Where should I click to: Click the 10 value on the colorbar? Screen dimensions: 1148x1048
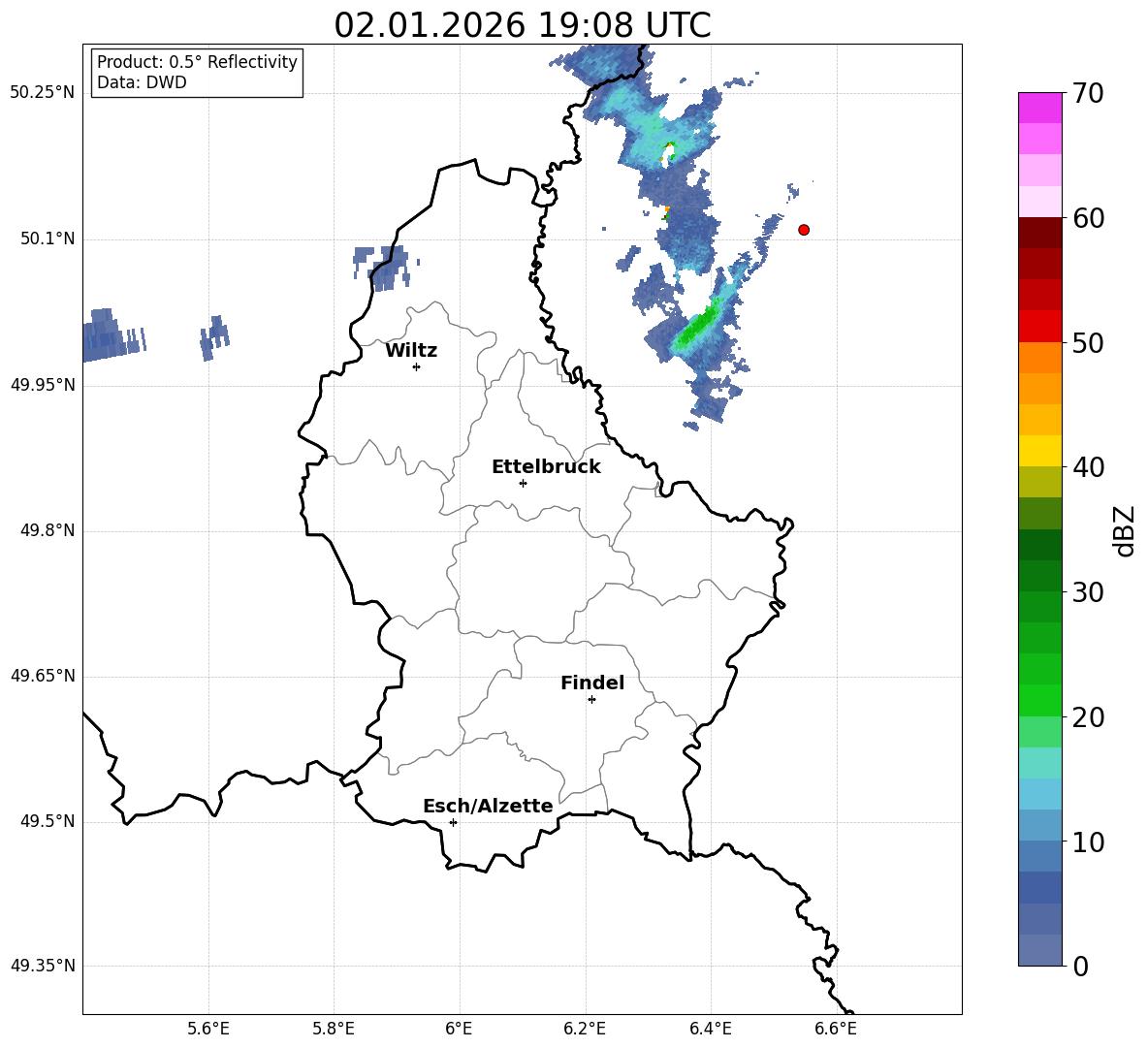click(x=1088, y=842)
